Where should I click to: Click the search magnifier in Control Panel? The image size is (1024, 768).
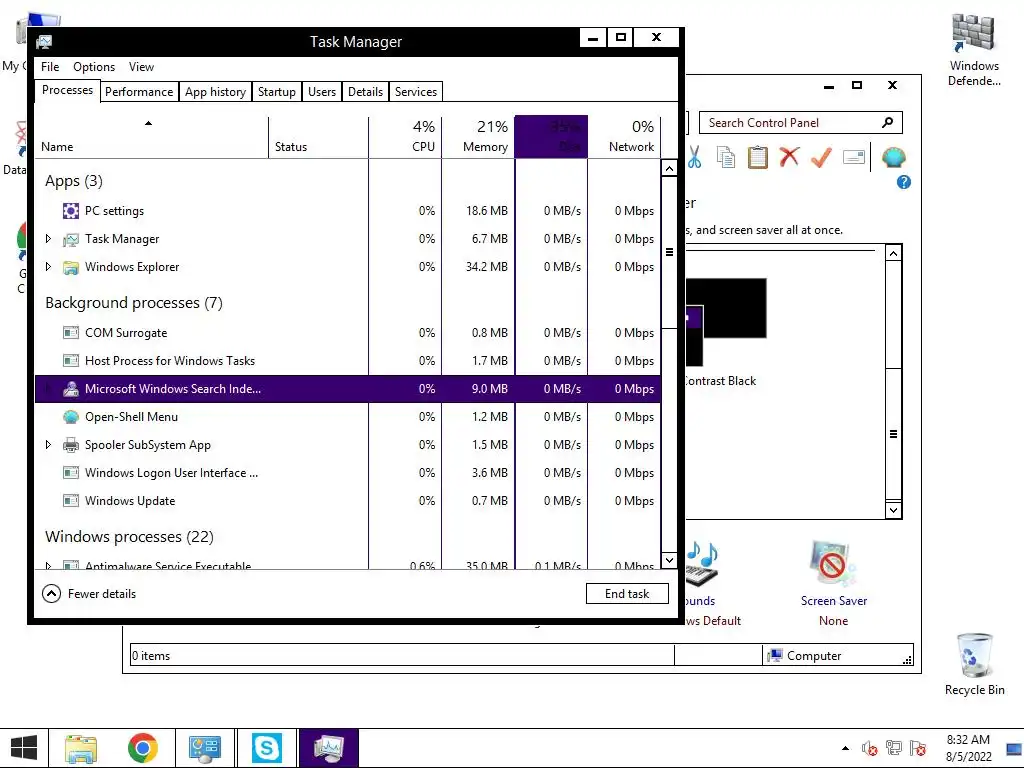[888, 123]
